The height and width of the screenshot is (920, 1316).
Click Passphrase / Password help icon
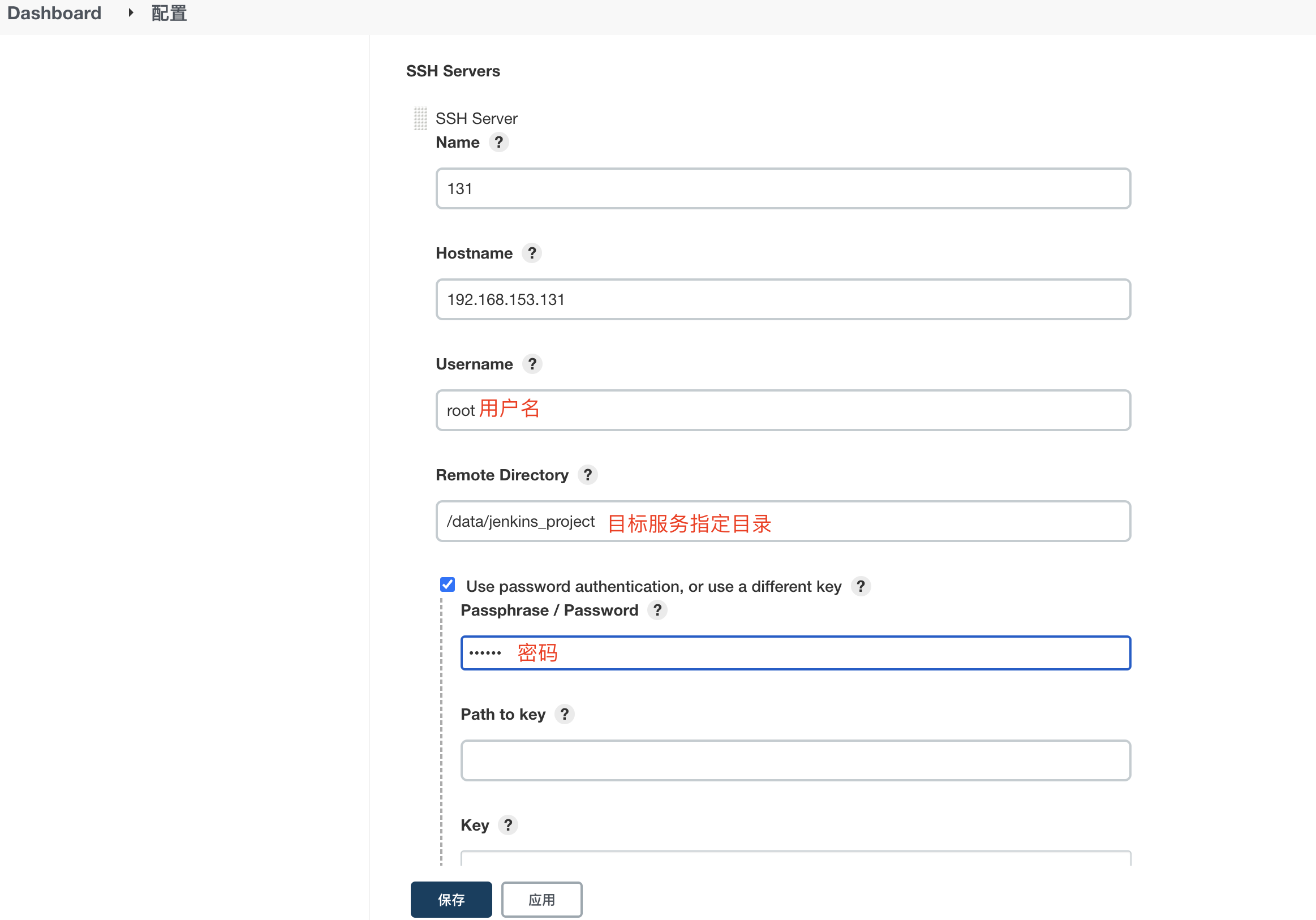(x=657, y=610)
